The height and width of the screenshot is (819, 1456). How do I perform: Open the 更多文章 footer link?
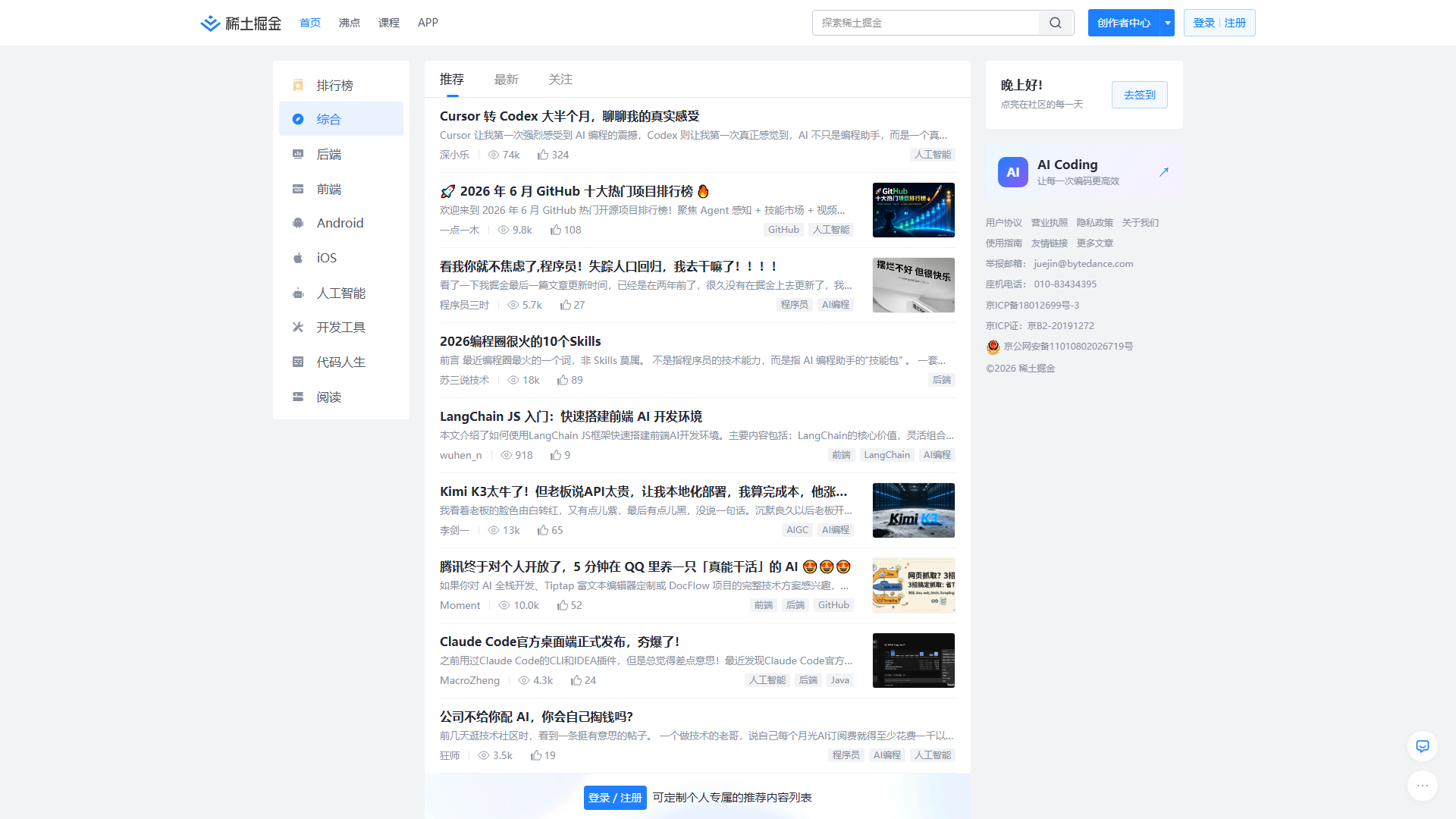pyautogui.click(x=1095, y=243)
